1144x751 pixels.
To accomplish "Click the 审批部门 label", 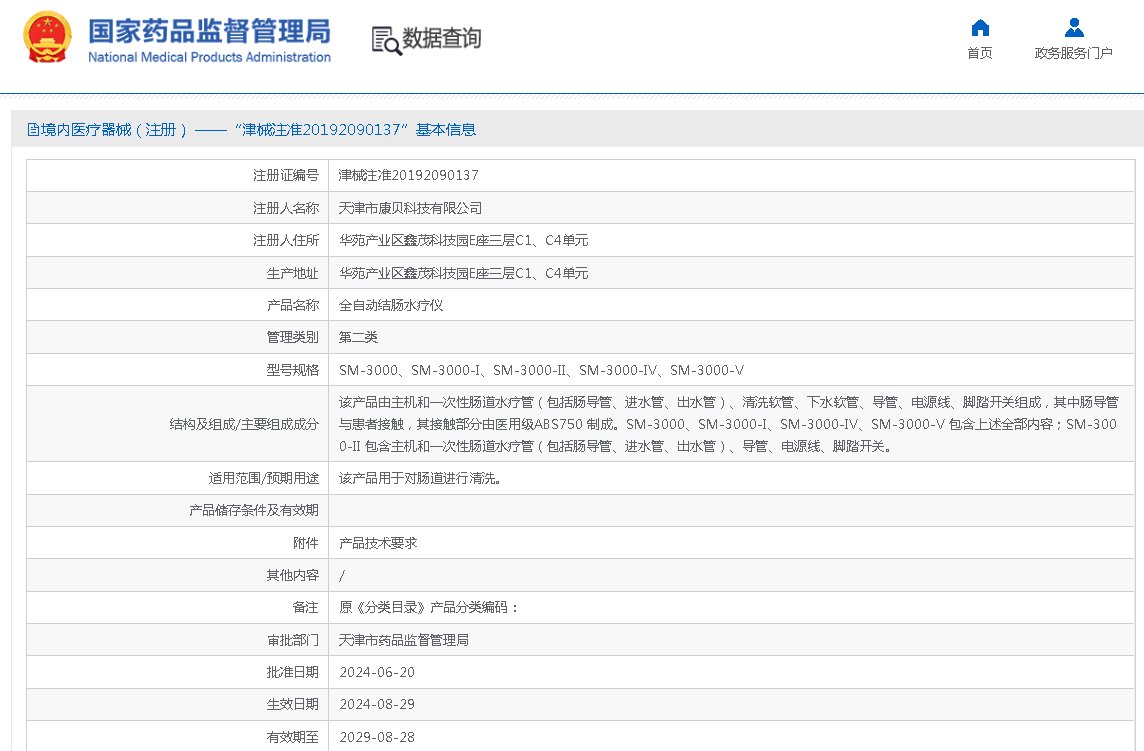I will (293, 640).
